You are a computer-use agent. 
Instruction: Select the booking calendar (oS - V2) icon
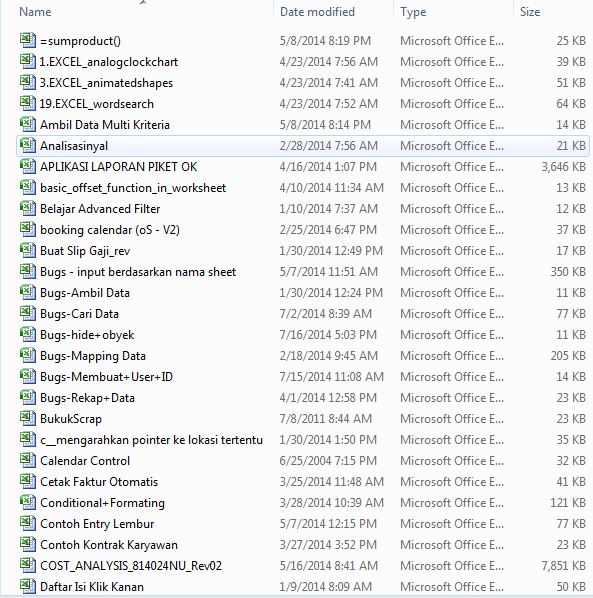28,229
